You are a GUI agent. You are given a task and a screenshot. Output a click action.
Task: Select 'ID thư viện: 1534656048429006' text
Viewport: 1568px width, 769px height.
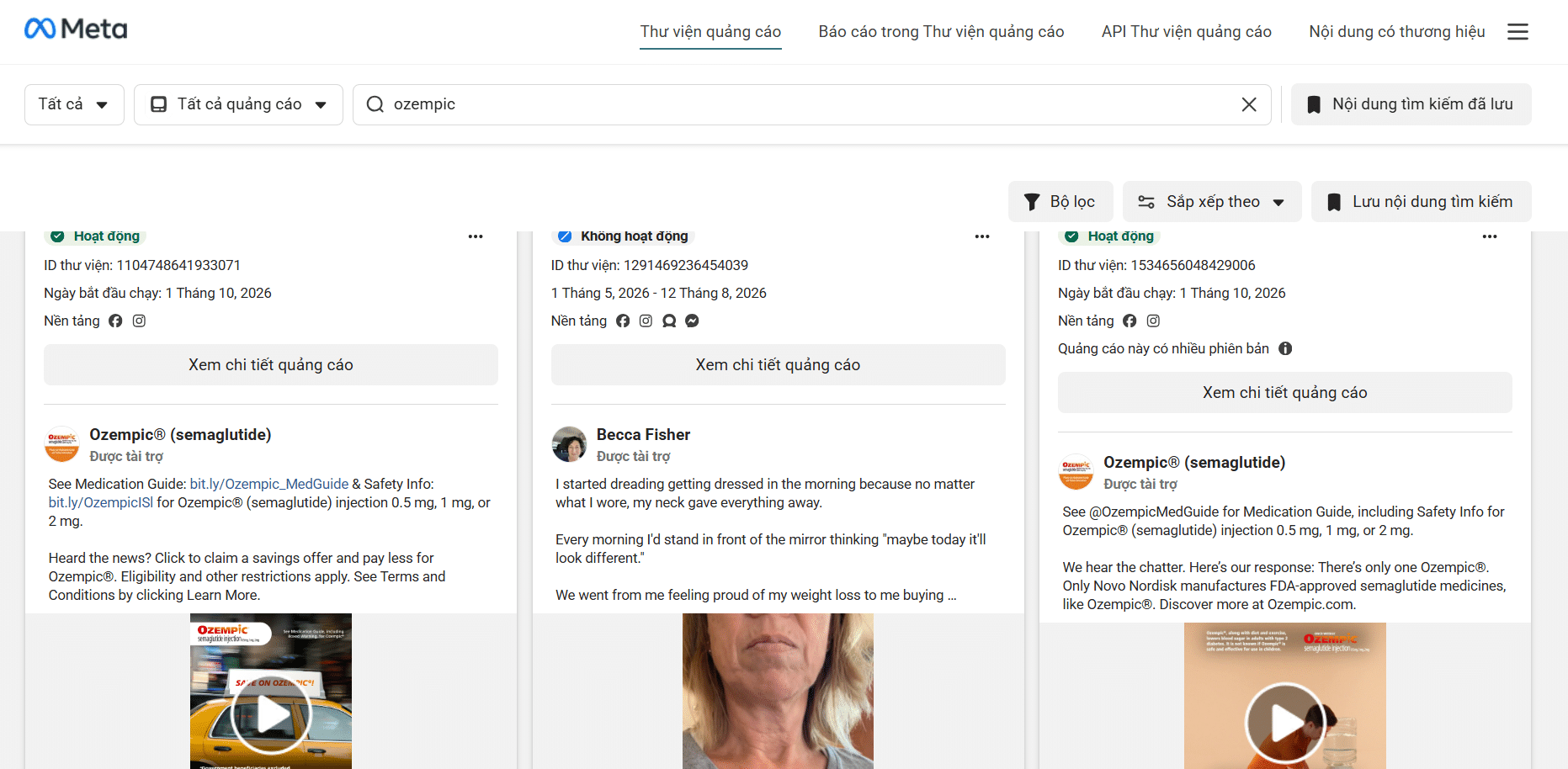point(1156,265)
